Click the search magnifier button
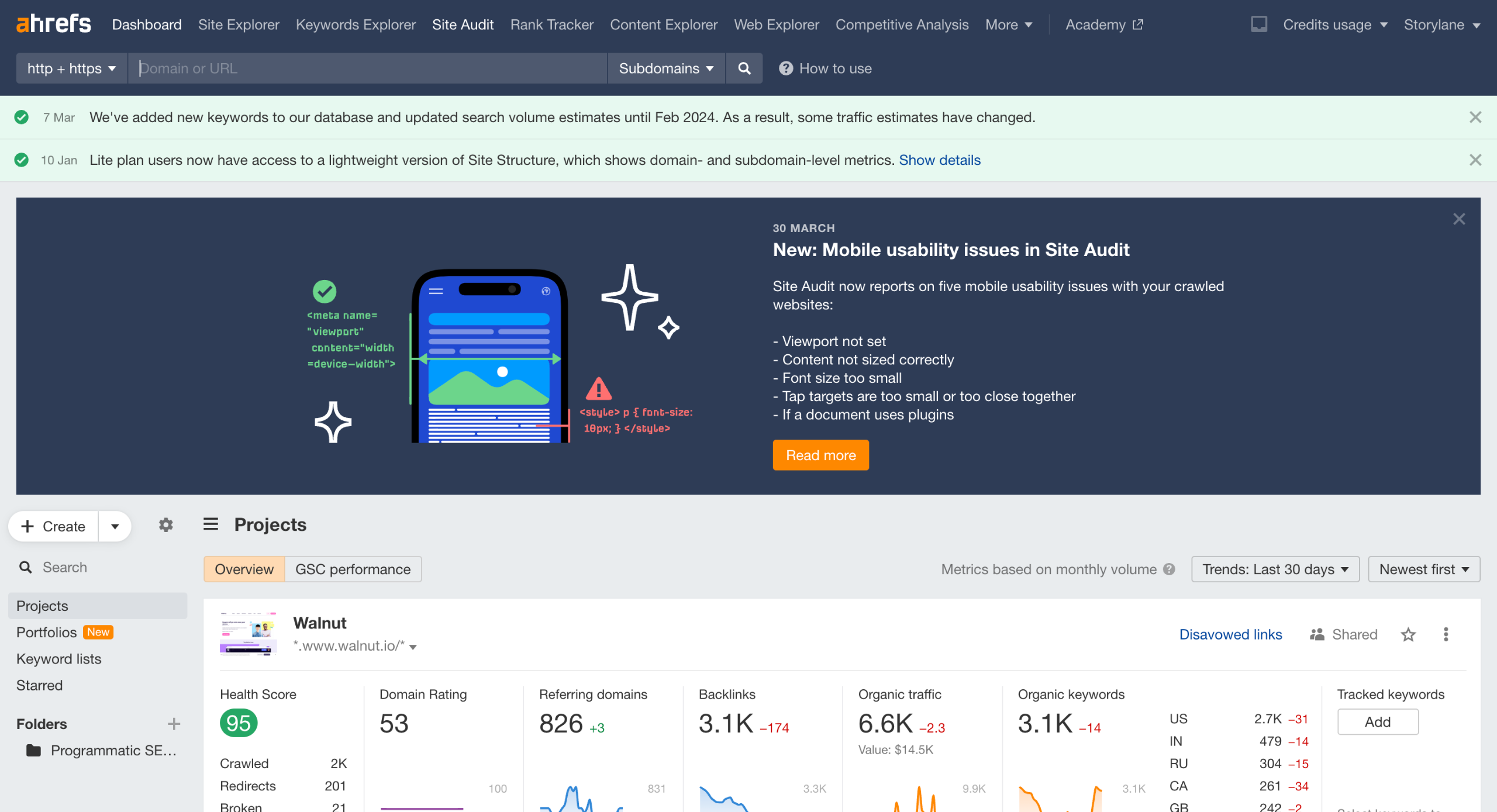 744,68
